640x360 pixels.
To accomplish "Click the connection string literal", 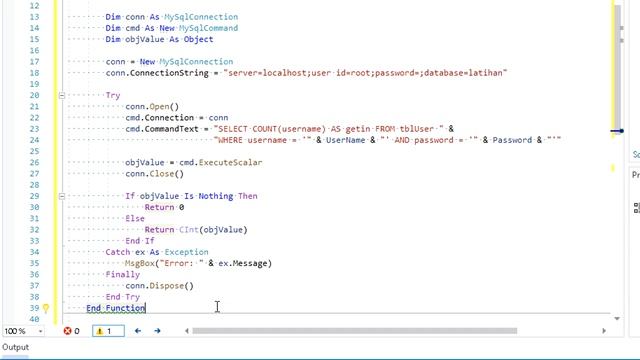I will tap(365, 73).
